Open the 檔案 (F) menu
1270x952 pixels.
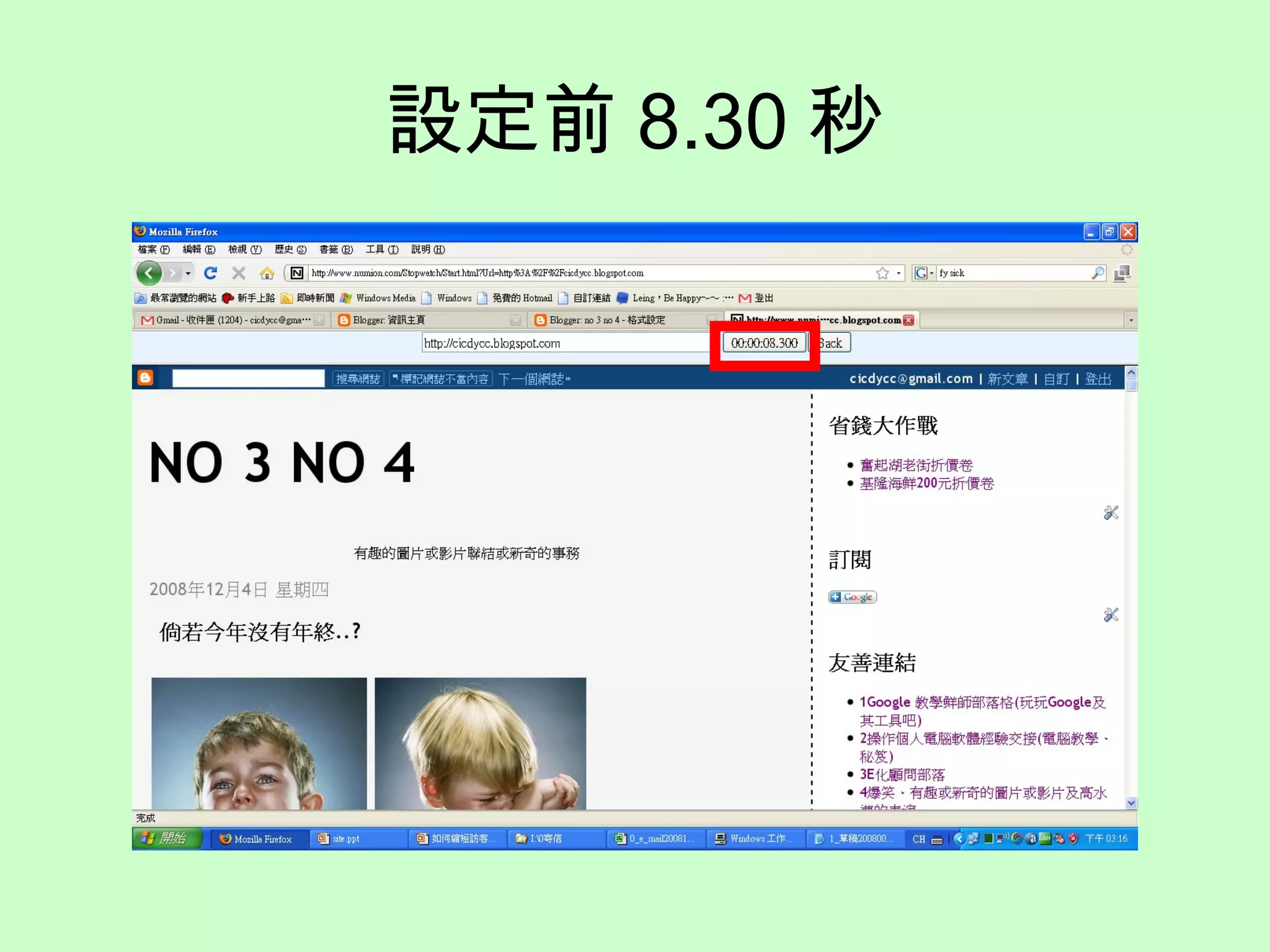[153, 249]
